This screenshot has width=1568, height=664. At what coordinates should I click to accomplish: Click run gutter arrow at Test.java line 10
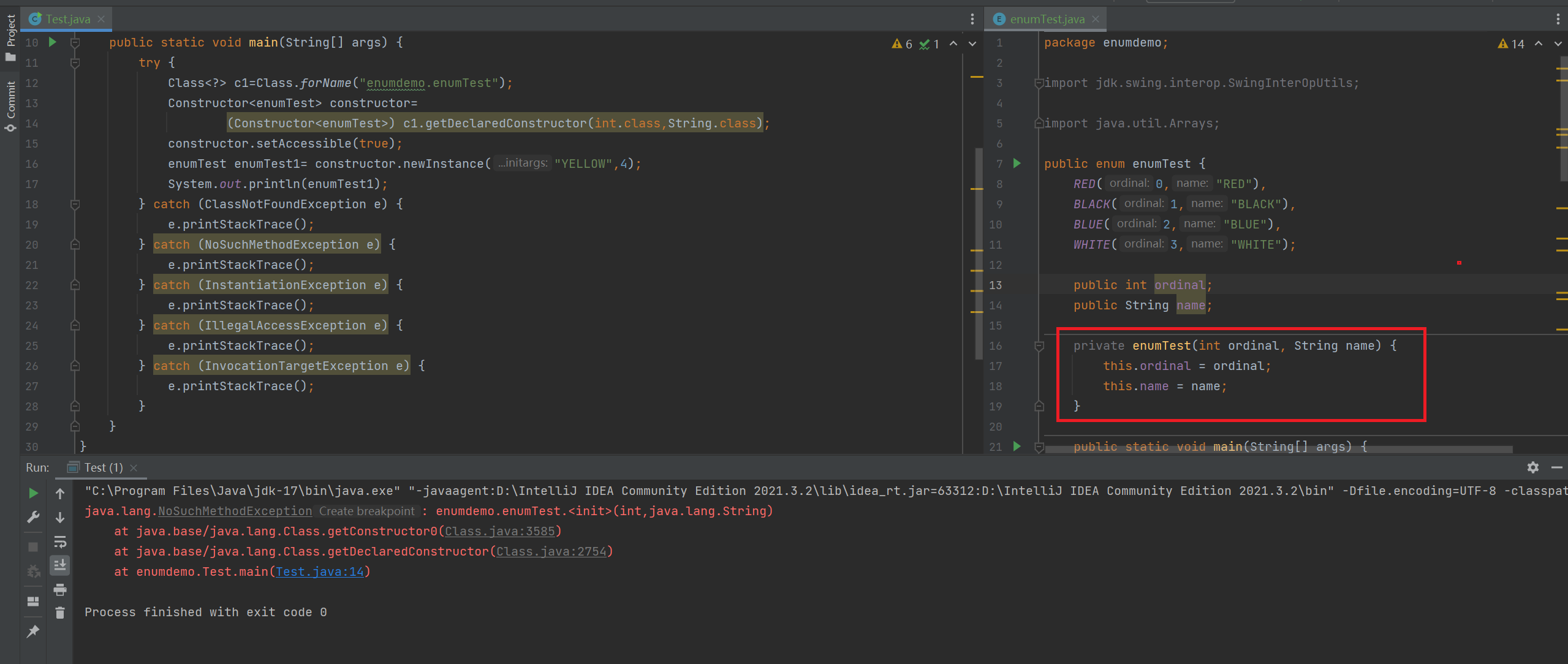(x=53, y=42)
